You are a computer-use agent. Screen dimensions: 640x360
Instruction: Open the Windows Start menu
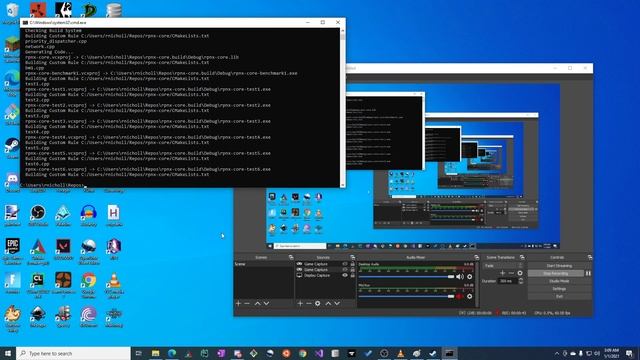[x=8, y=353]
